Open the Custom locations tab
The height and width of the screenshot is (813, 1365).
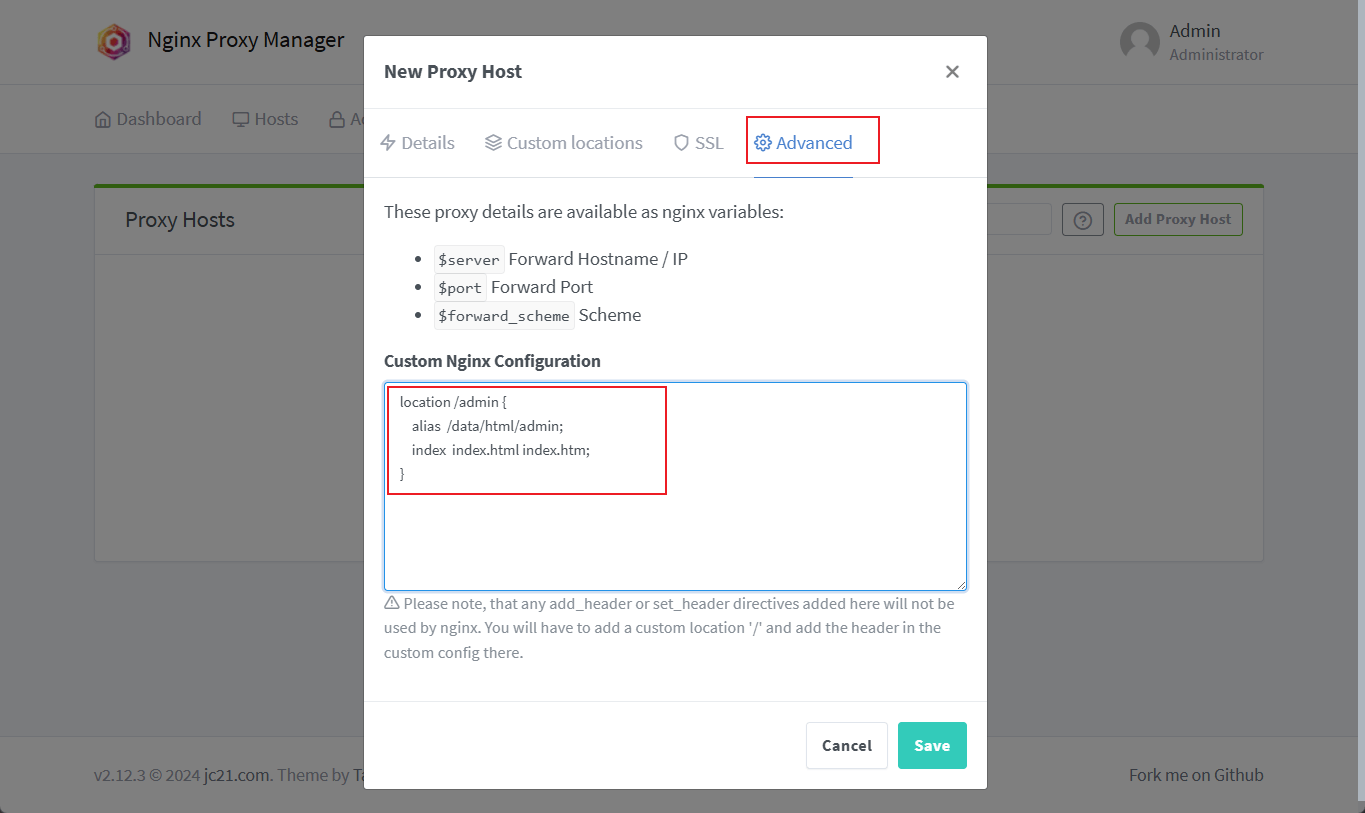tap(564, 143)
